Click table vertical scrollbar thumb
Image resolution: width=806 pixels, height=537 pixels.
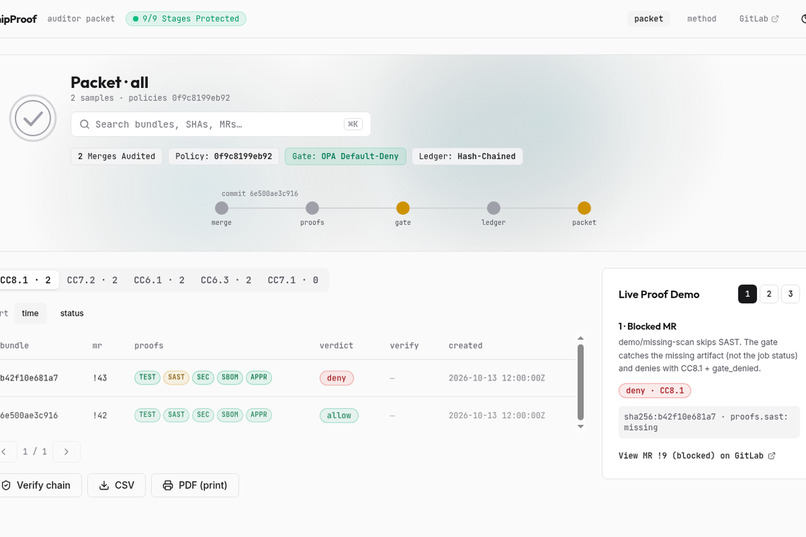coord(580,382)
